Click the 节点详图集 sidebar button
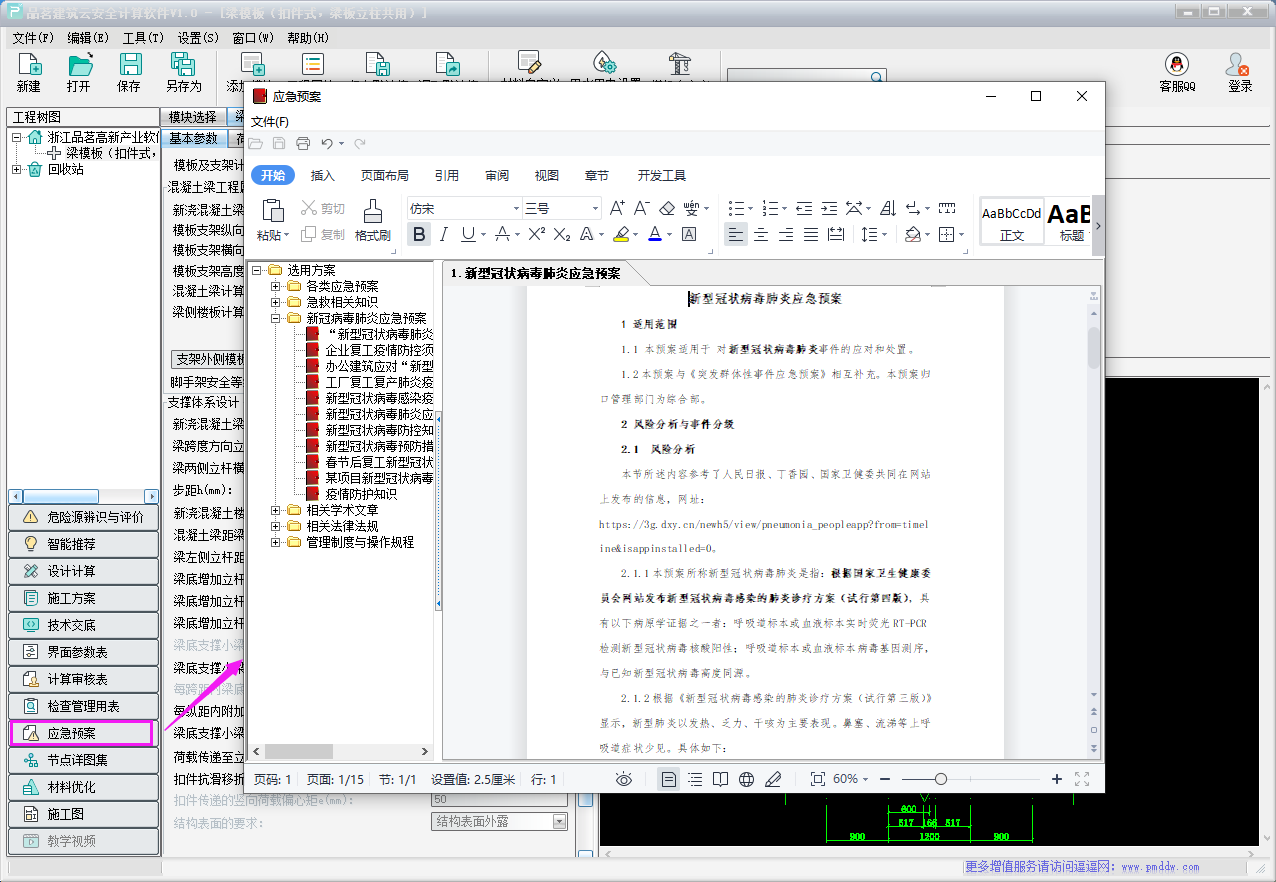Image resolution: width=1276 pixels, height=882 pixels. [x=84, y=760]
